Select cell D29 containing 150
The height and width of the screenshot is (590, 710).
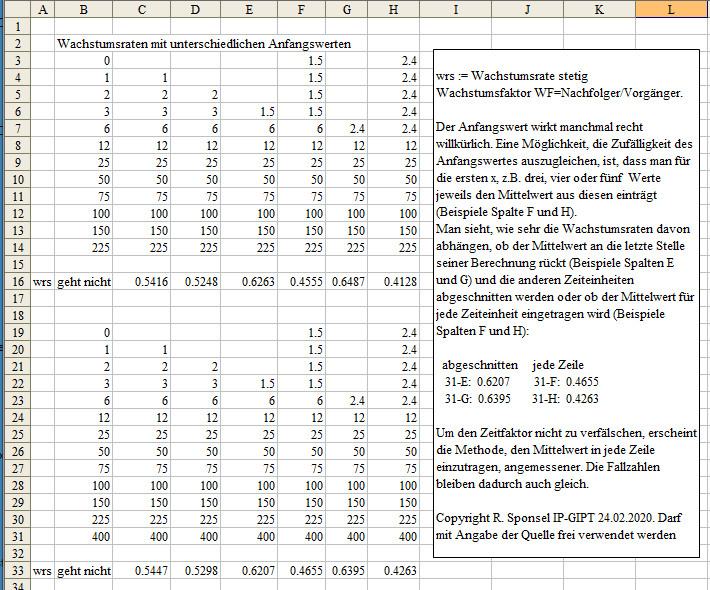[x=196, y=503]
